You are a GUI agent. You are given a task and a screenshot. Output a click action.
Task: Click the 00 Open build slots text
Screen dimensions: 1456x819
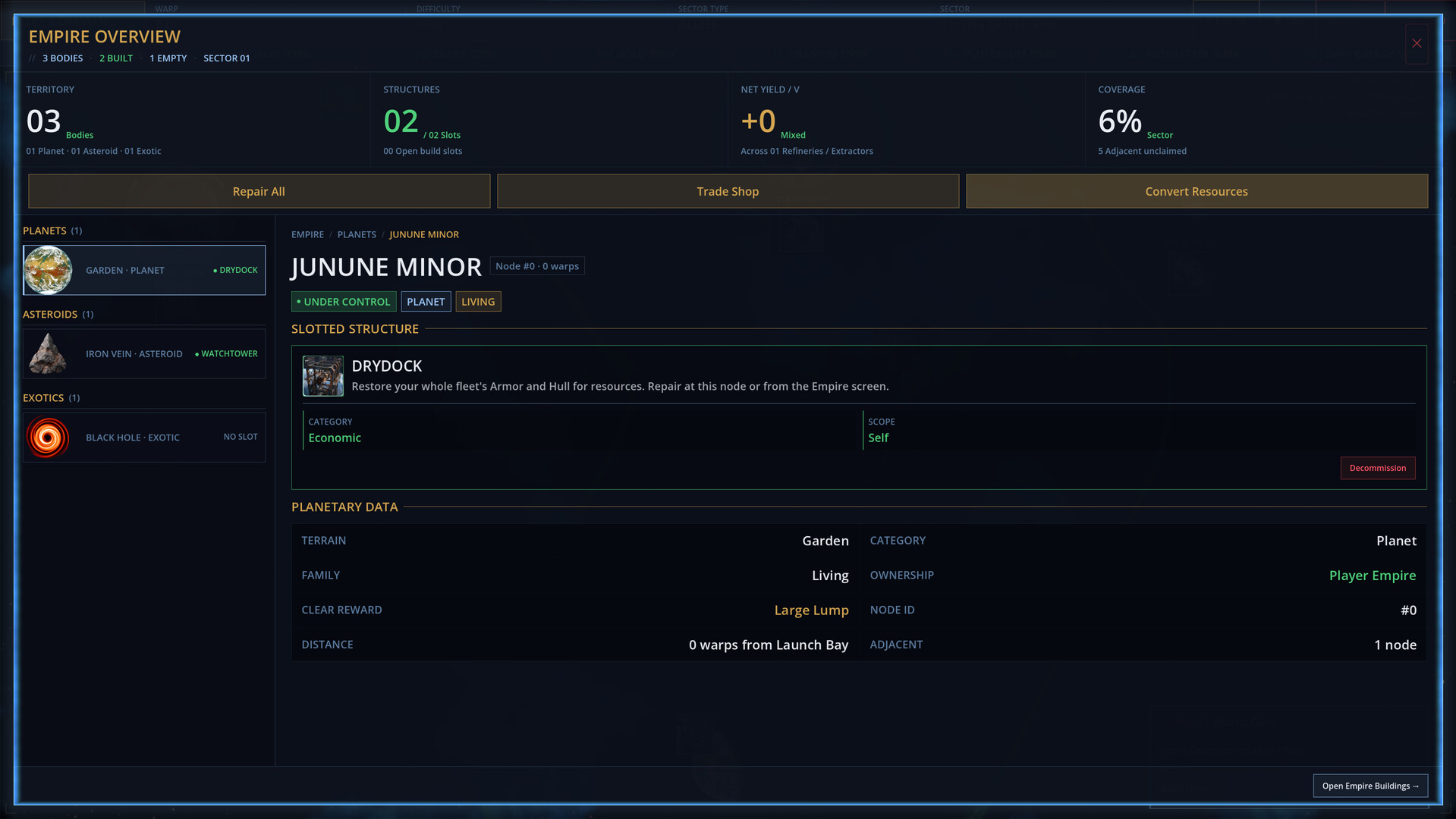click(x=423, y=151)
